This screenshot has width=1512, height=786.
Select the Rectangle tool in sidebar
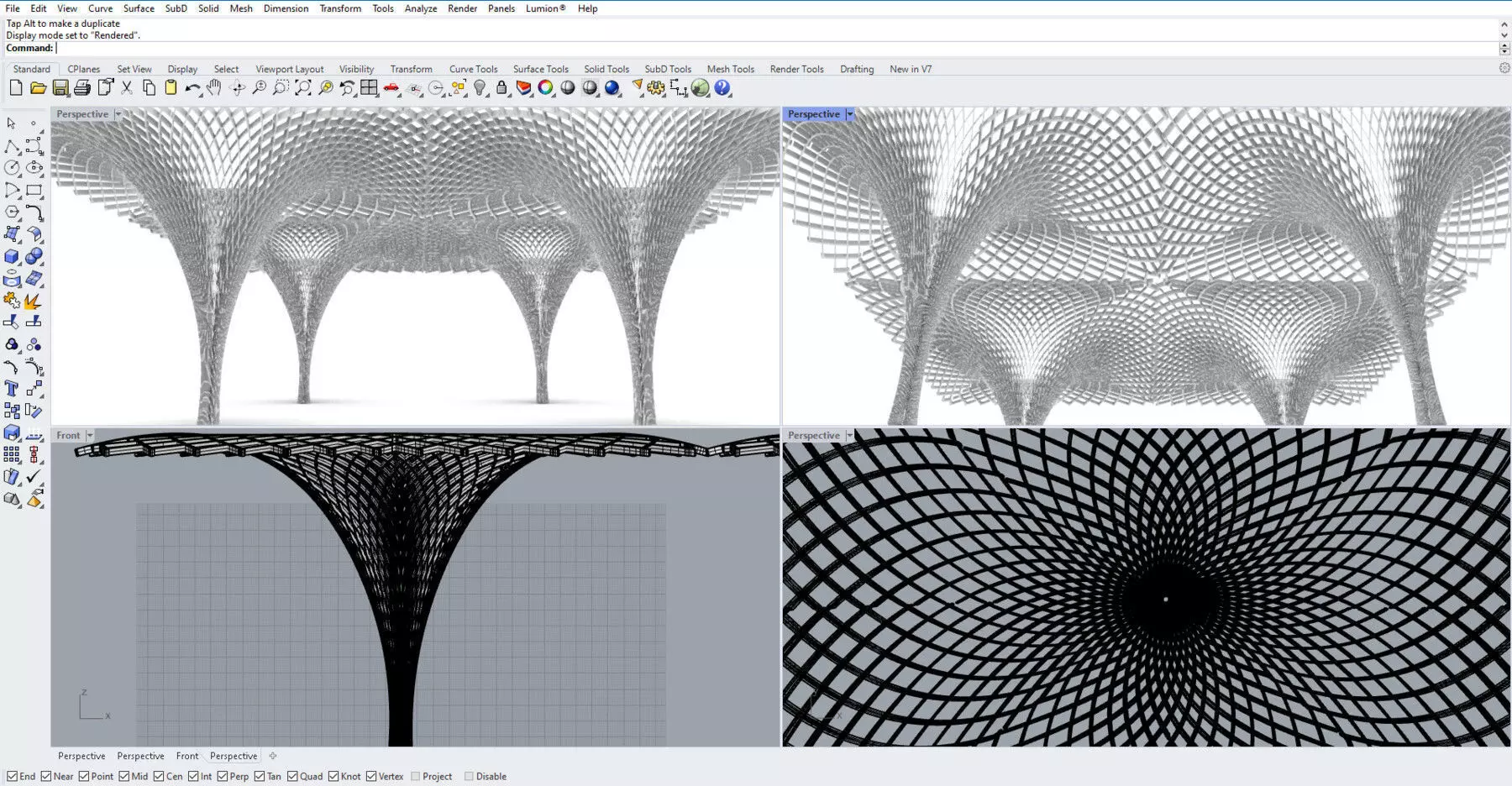coord(34,191)
